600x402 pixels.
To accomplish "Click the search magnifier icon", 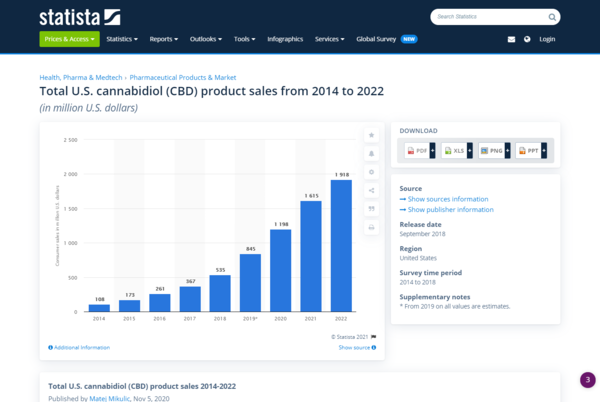I will 552,17.
